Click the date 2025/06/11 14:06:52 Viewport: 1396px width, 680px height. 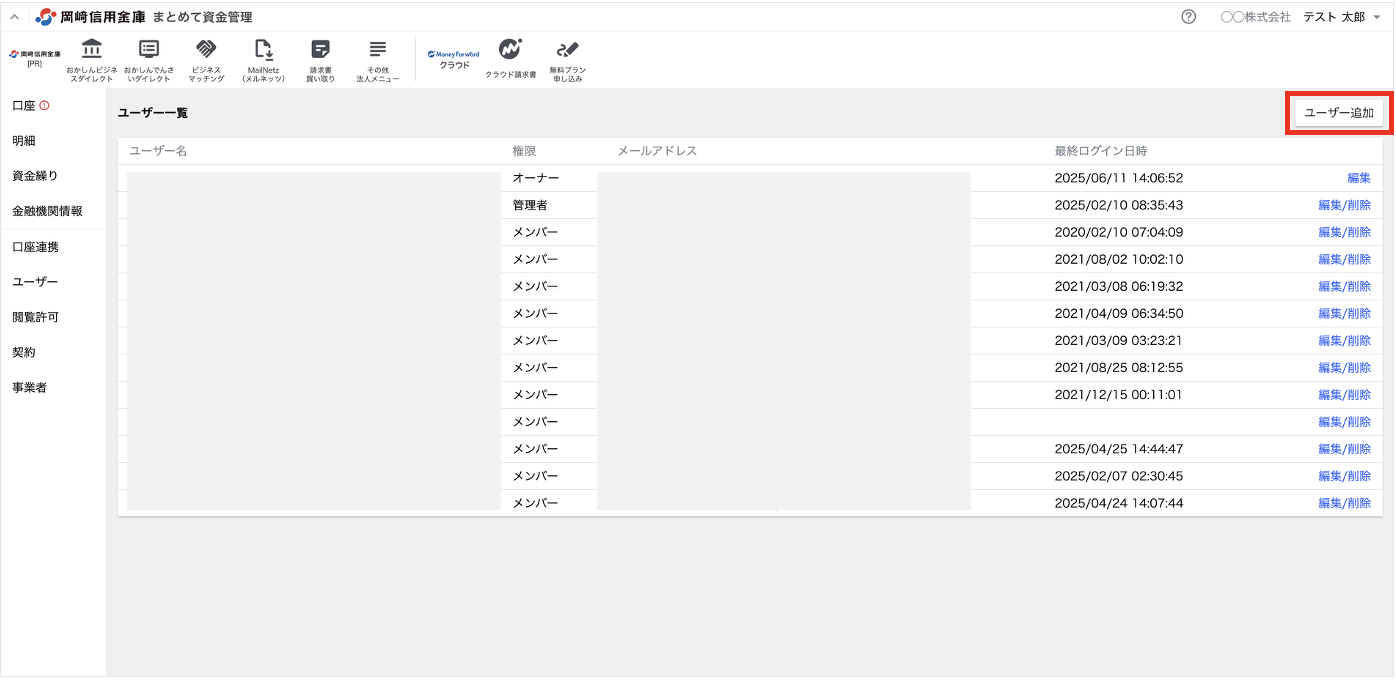tap(1119, 178)
